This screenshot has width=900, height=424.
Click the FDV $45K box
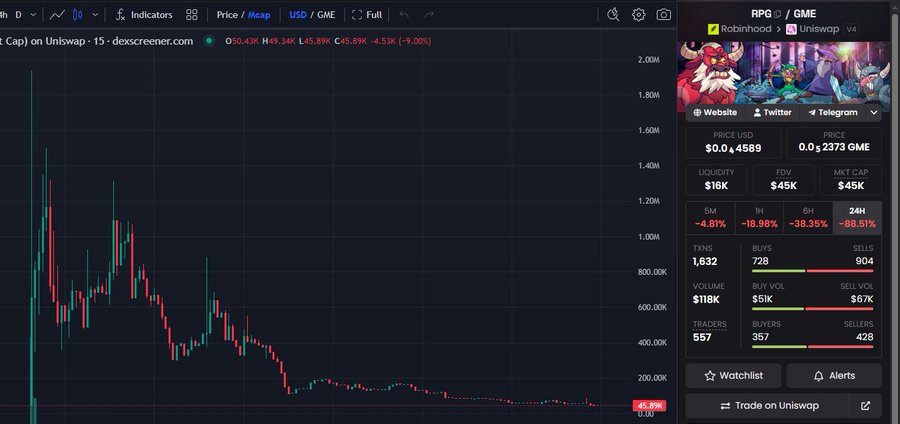point(783,180)
